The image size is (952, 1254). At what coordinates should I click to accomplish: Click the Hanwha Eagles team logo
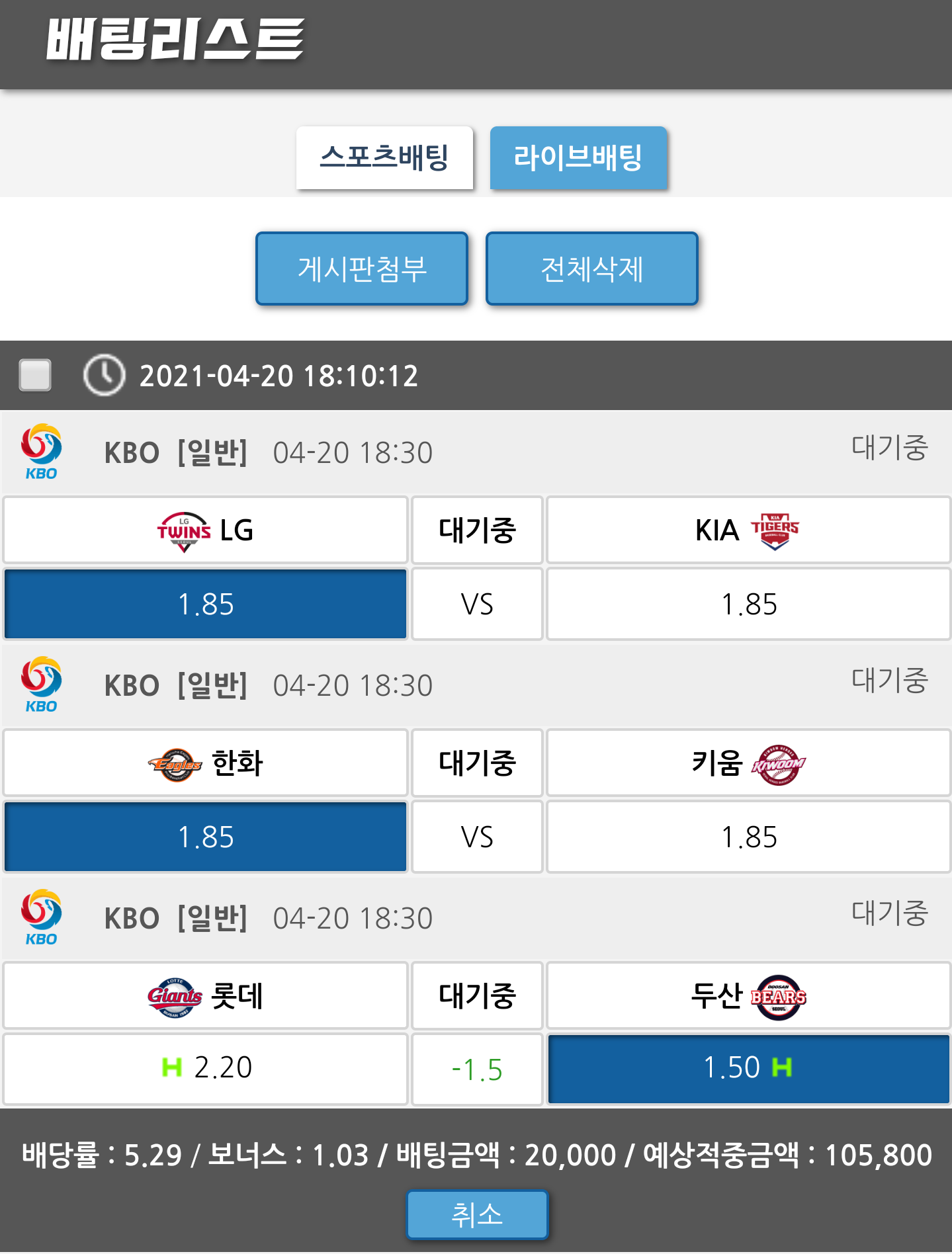(175, 765)
